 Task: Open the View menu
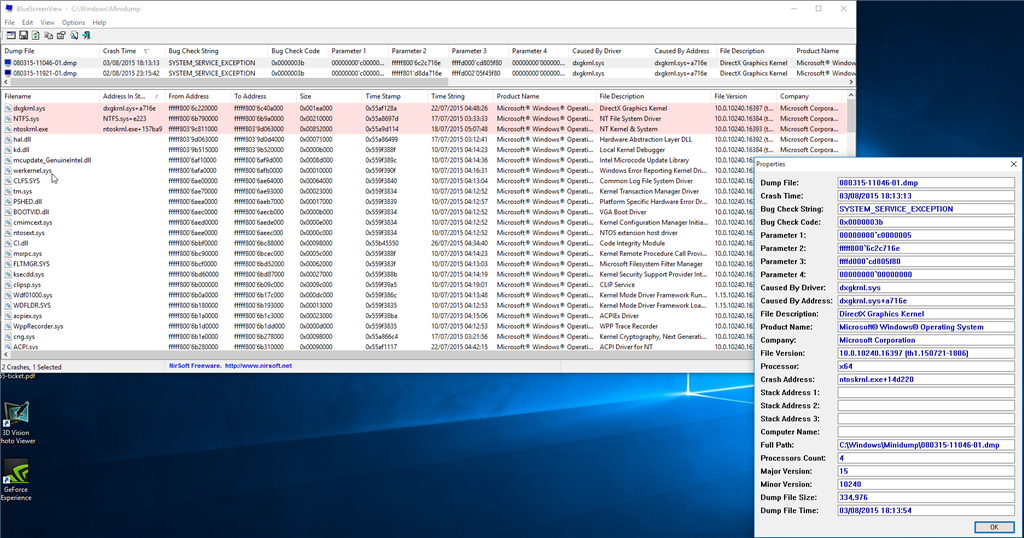48,22
